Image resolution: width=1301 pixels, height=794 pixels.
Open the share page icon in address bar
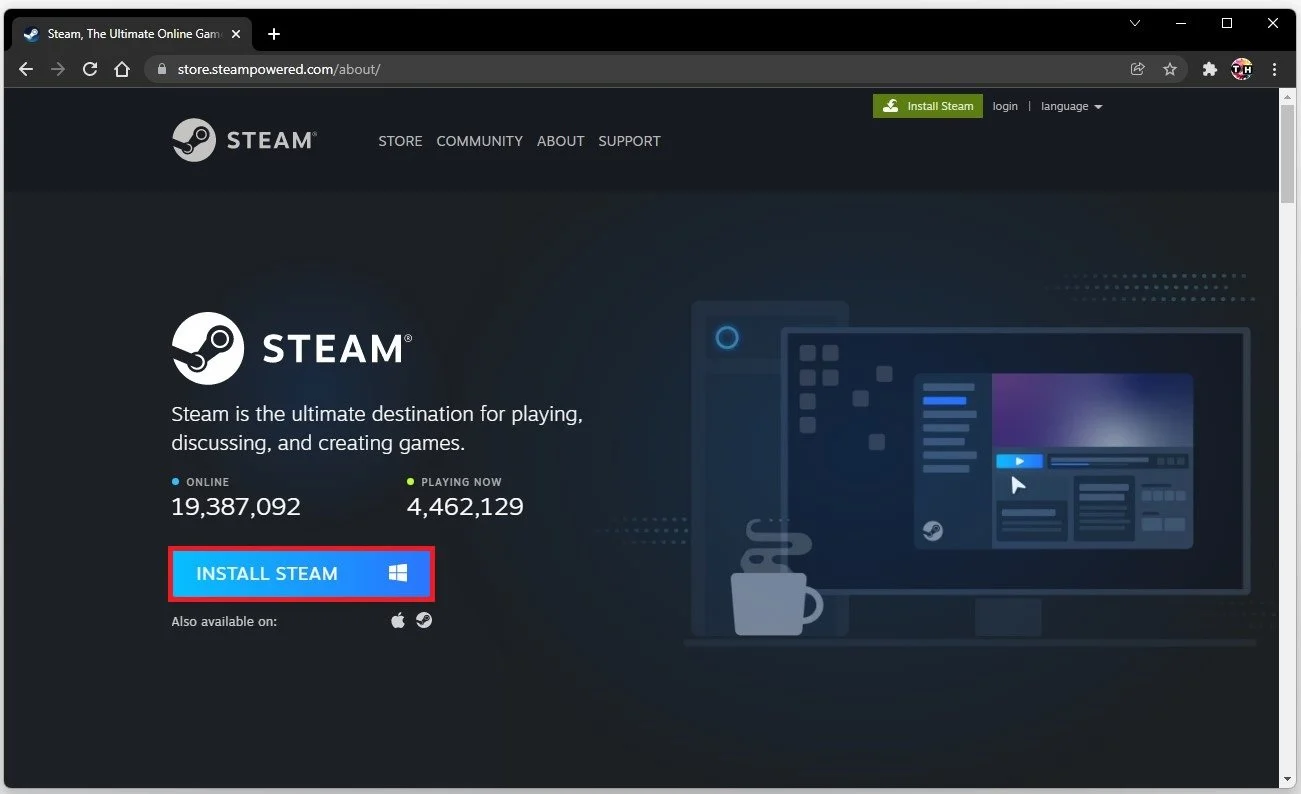click(x=1137, y=69)
